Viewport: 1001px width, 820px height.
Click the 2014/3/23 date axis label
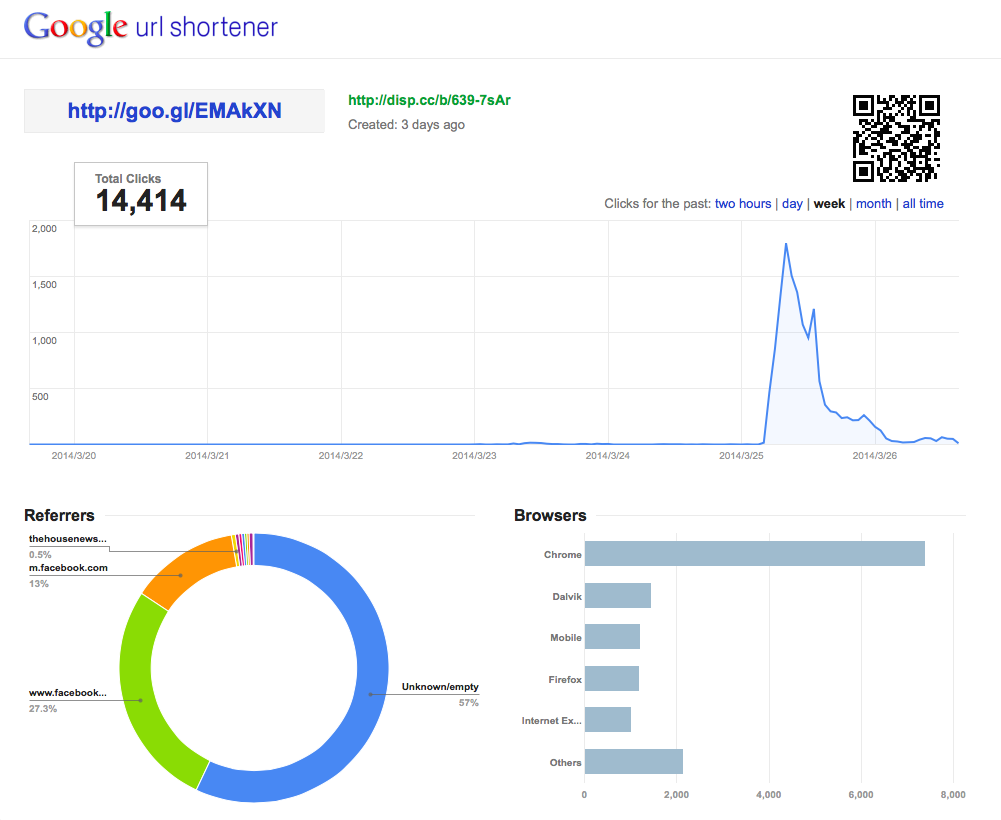point(474,455)
